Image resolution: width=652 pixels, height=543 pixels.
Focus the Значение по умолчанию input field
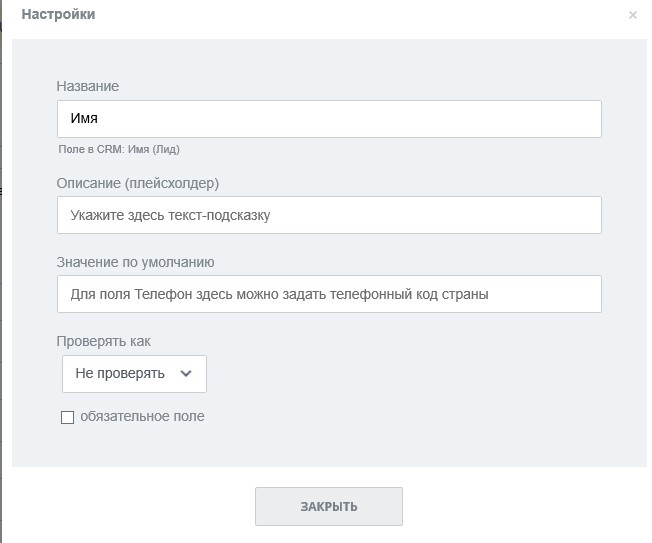coord(329,294)
